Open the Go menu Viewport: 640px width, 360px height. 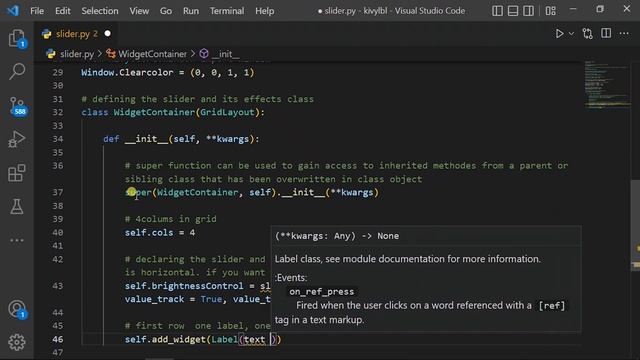pos(166,11)
